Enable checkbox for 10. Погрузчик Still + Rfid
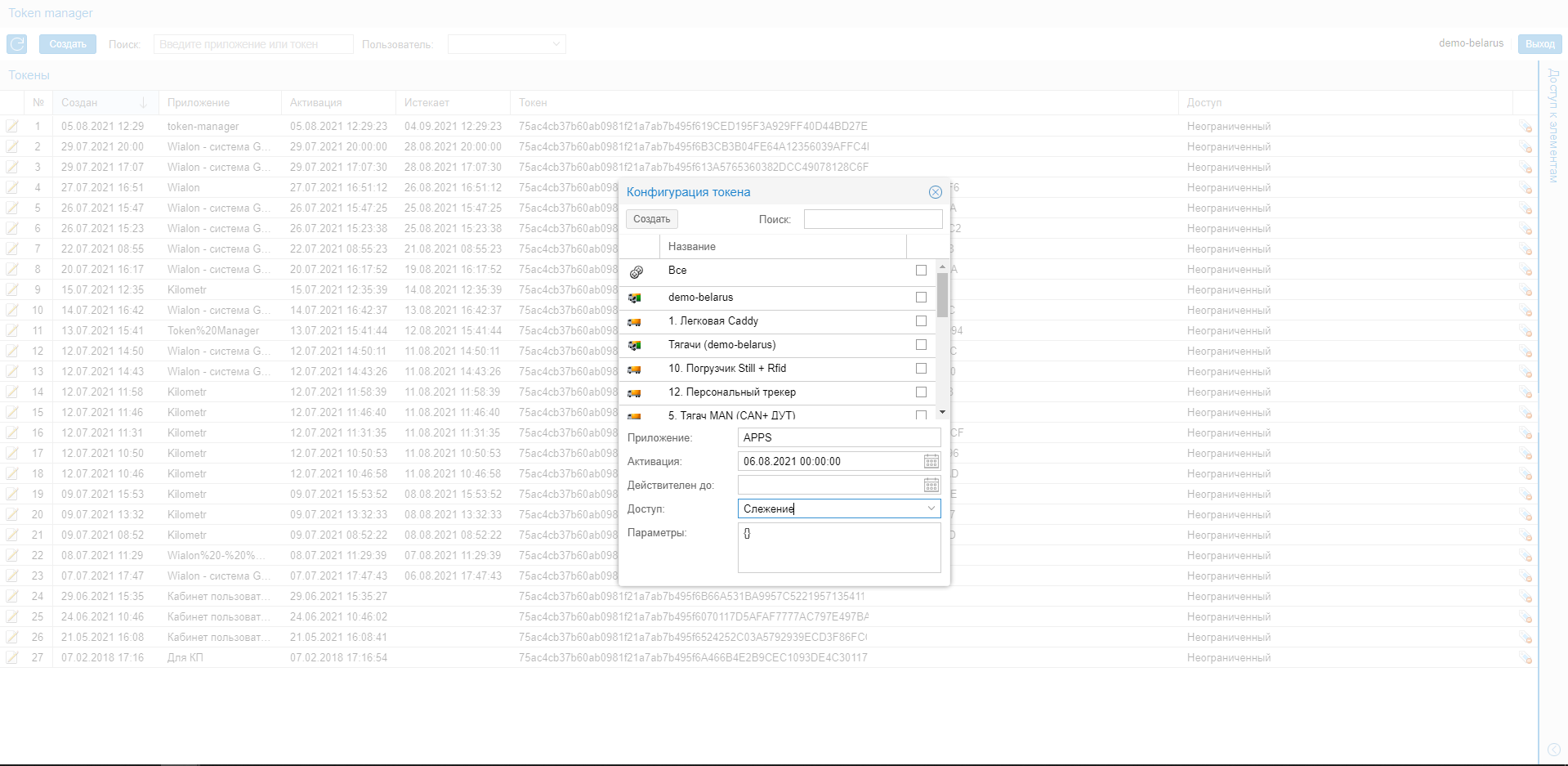1568x766 pixels. coord(921,369)
